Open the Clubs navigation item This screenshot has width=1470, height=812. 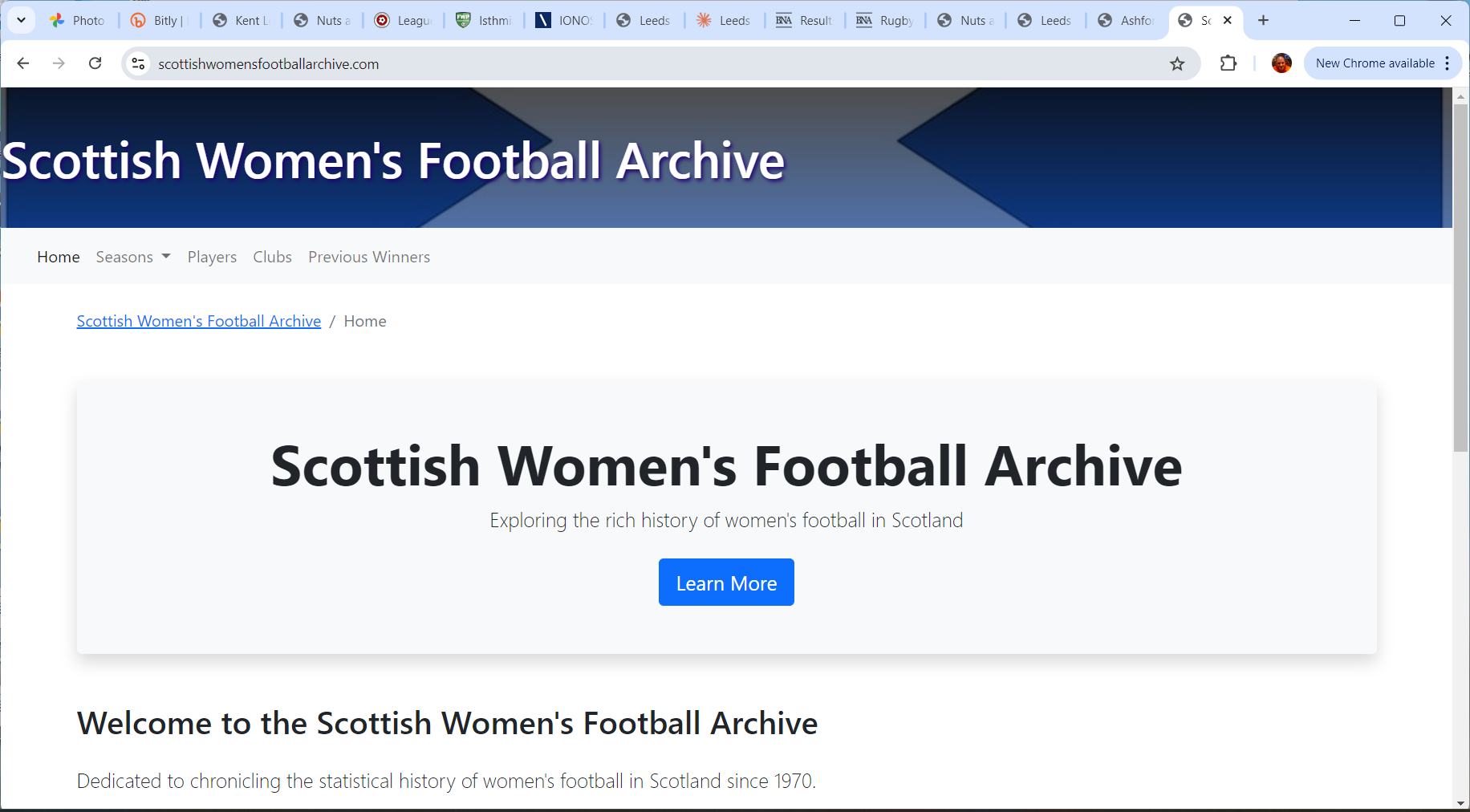click(x=272, y=257)
